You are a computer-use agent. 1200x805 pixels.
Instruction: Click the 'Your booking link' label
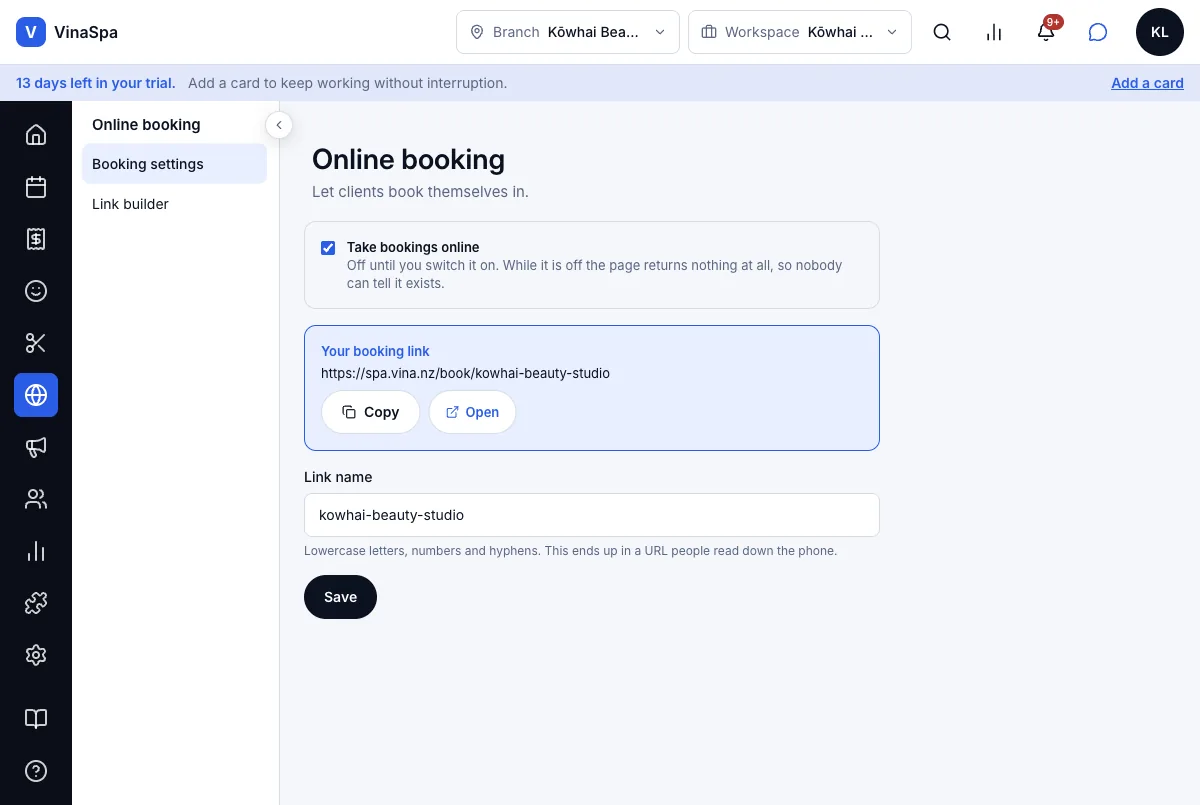coord(375,351)
